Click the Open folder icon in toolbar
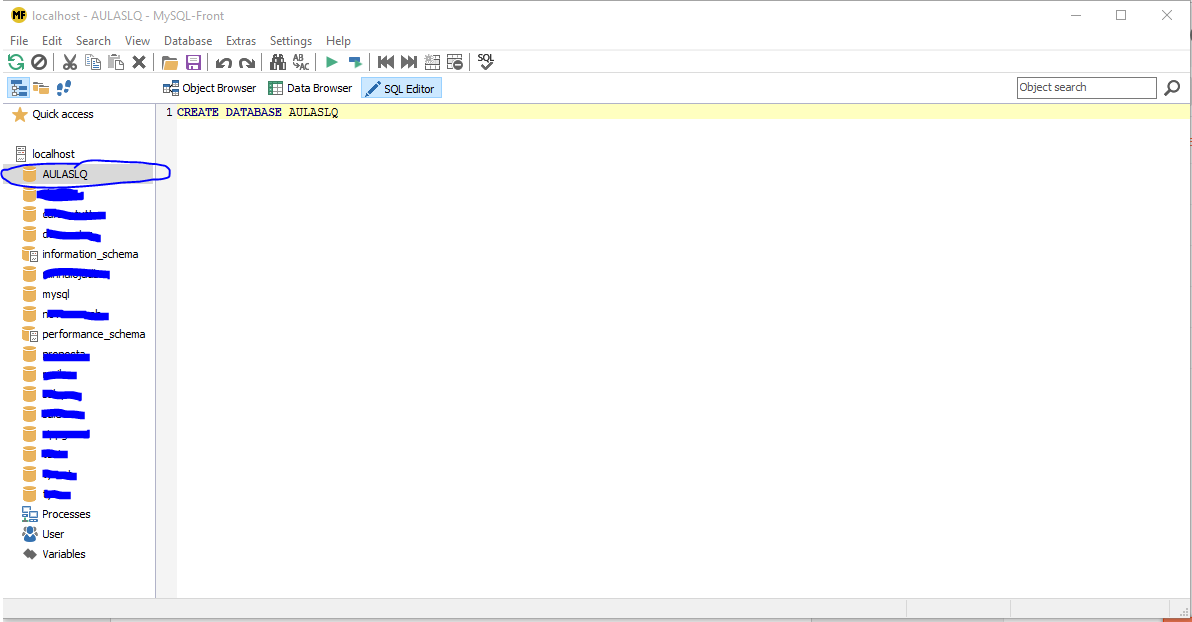Viewport: 1192px width, 622px height. [x=170, y=62]
